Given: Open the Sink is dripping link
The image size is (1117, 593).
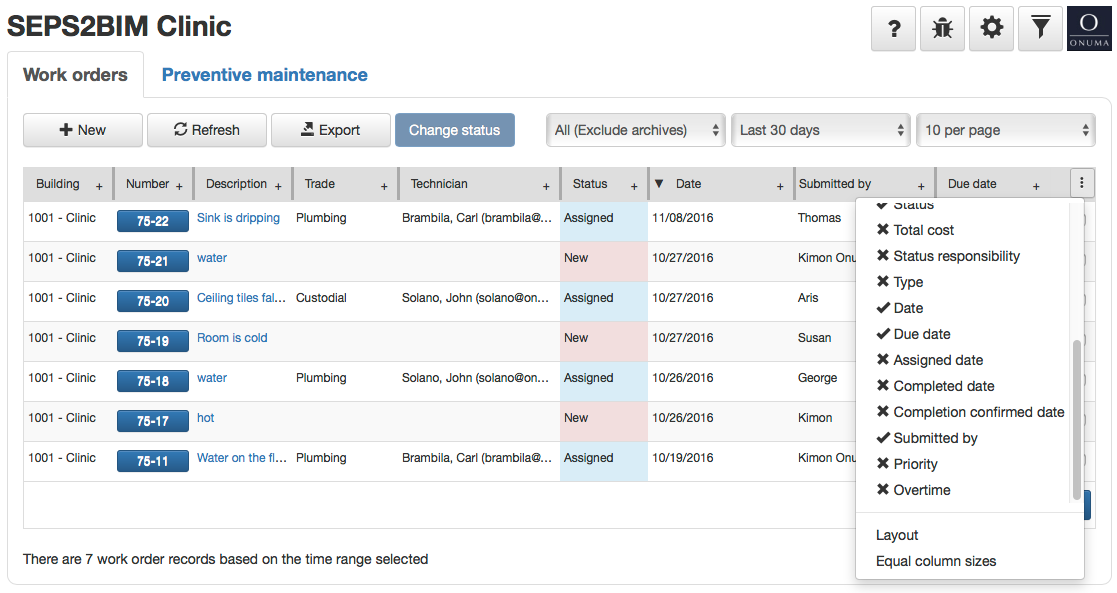Looking at the screenshot, I should [x=238, y=218].
